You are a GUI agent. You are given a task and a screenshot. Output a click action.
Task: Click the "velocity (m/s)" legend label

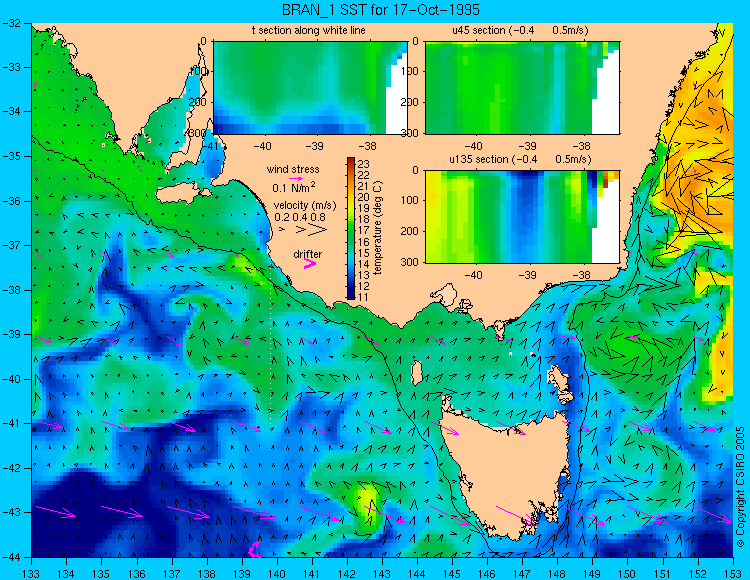pyautogui.click(x=305, y=206)
